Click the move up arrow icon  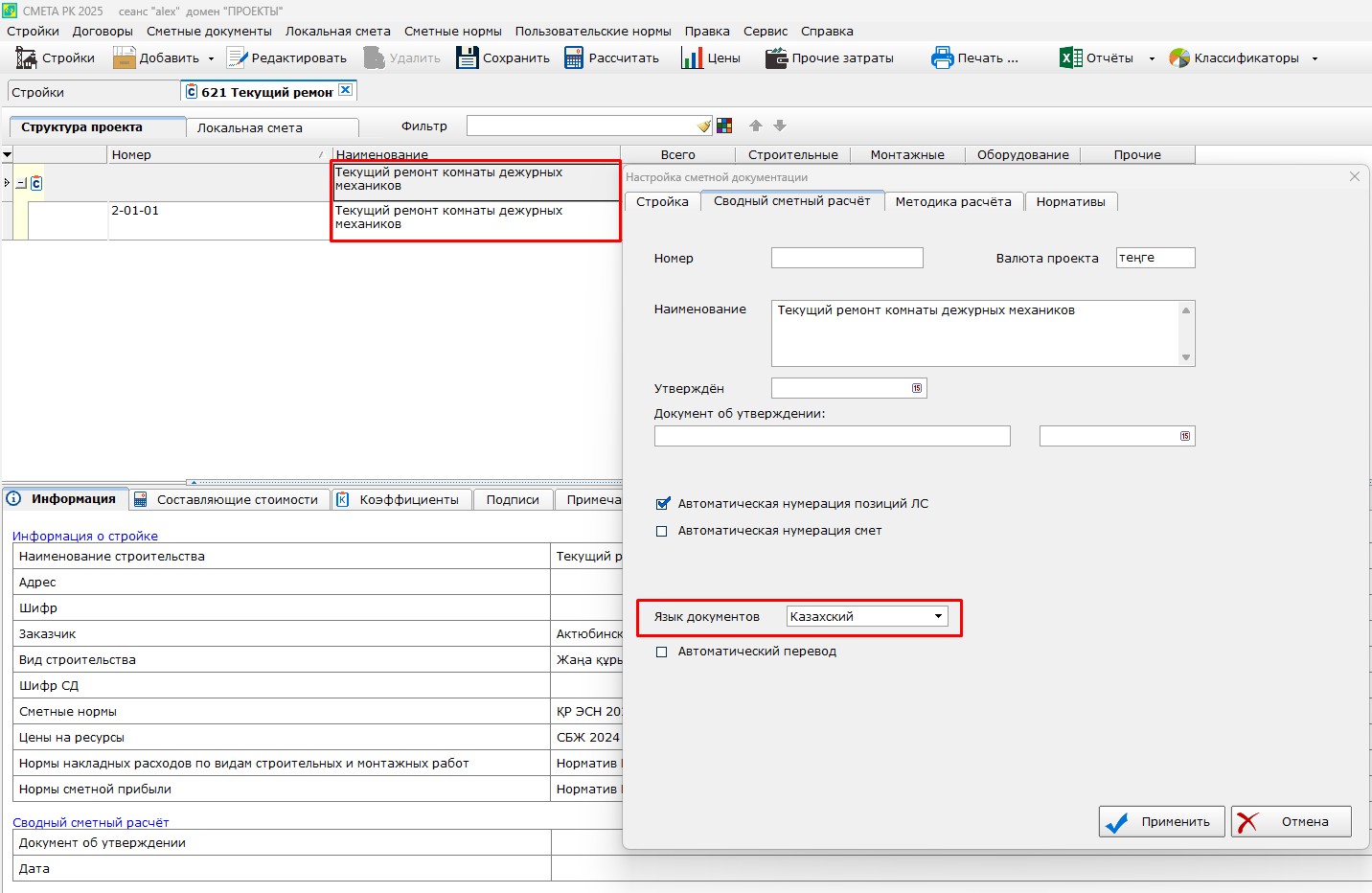click(x=756, y=126)
